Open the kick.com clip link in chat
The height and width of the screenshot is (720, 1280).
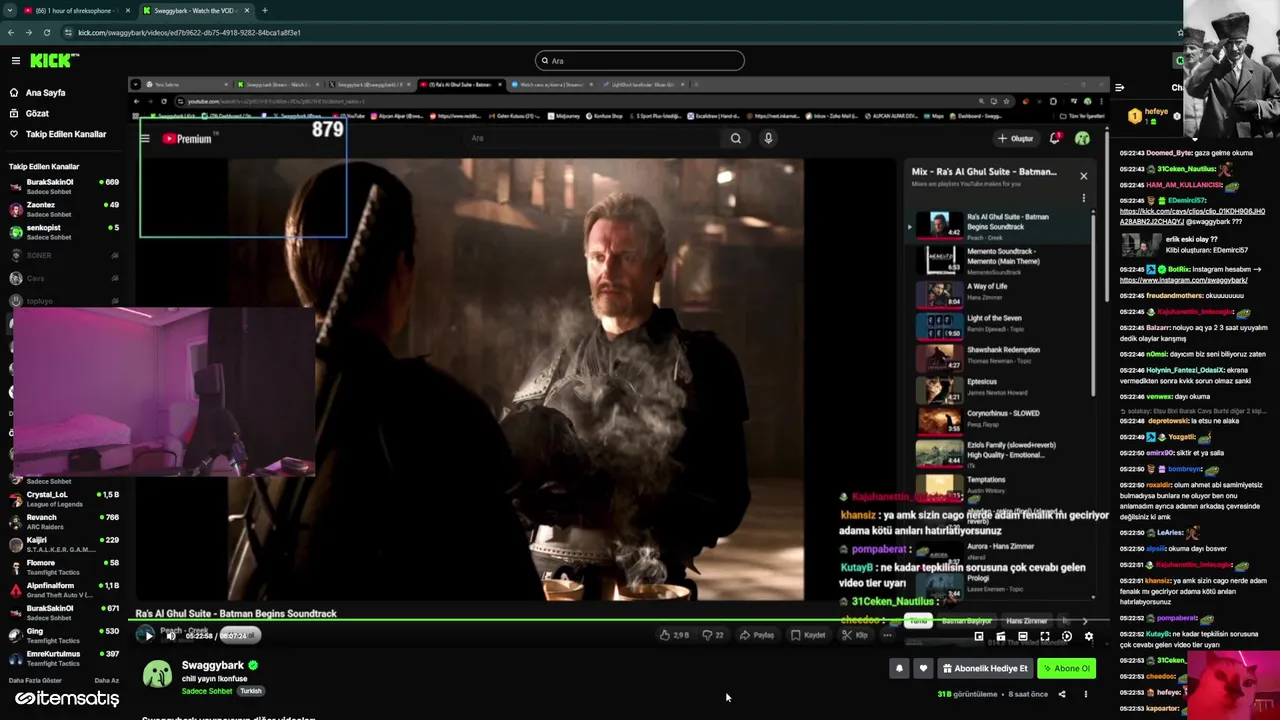point(1192,216)
